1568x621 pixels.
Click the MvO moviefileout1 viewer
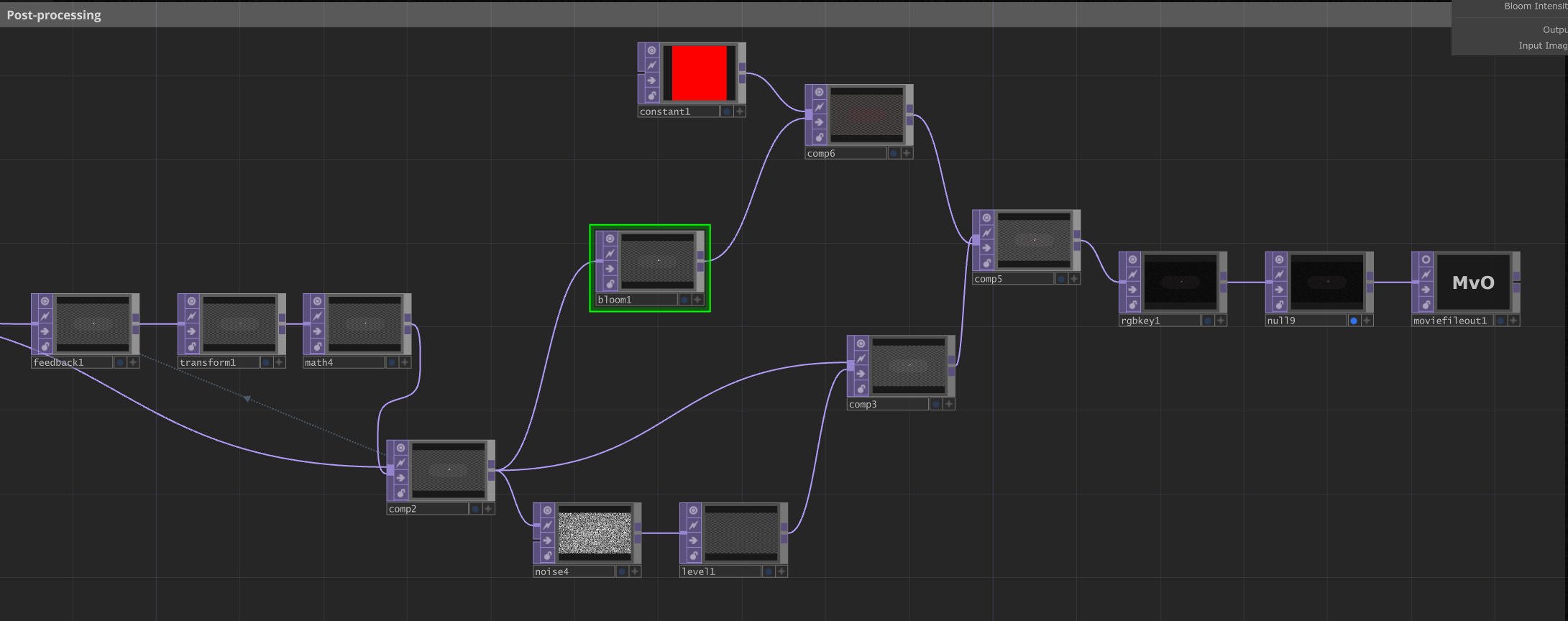pos(1473,282)
